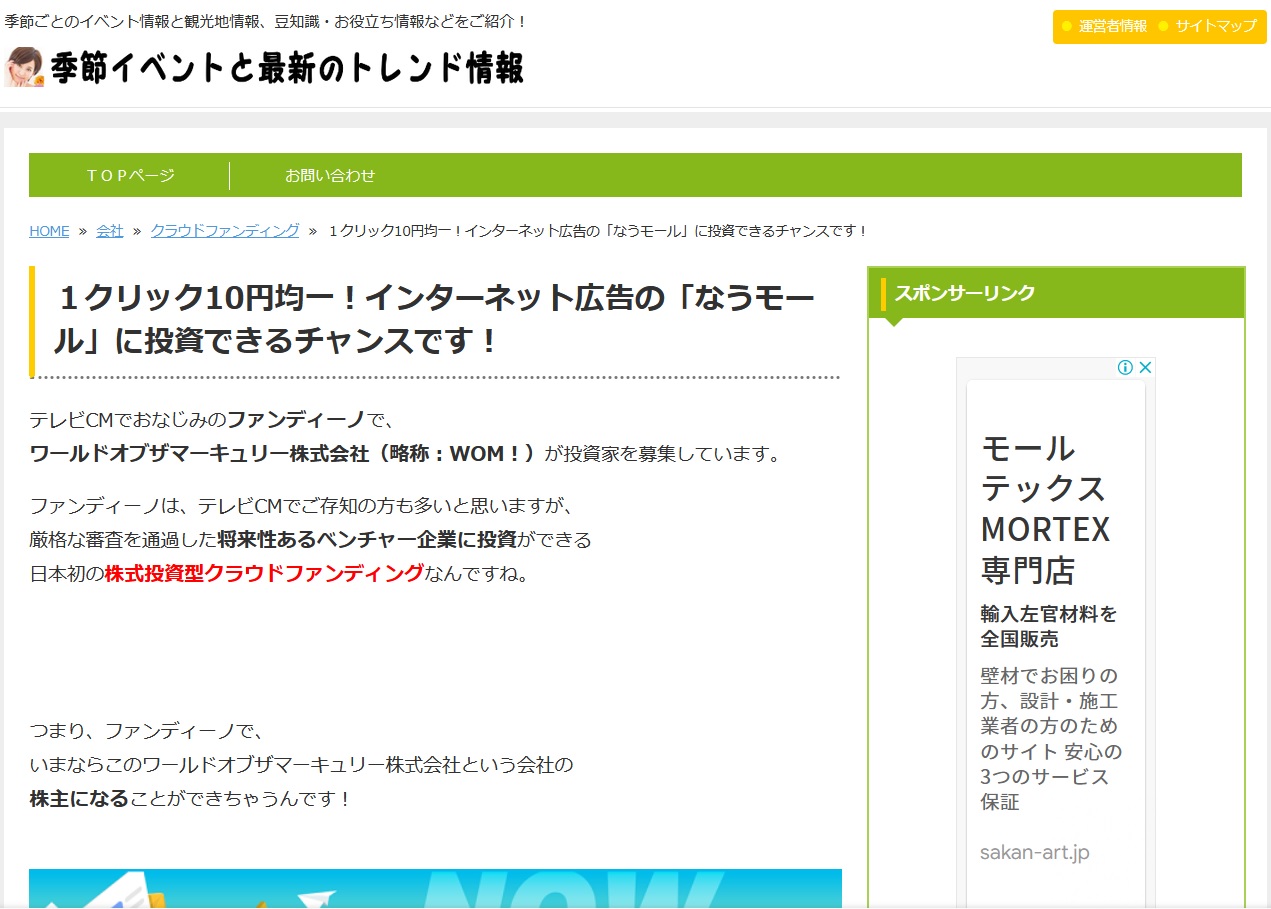Click the site tagline text at top
Screen dimensions: 1271x909
point(265,21)
